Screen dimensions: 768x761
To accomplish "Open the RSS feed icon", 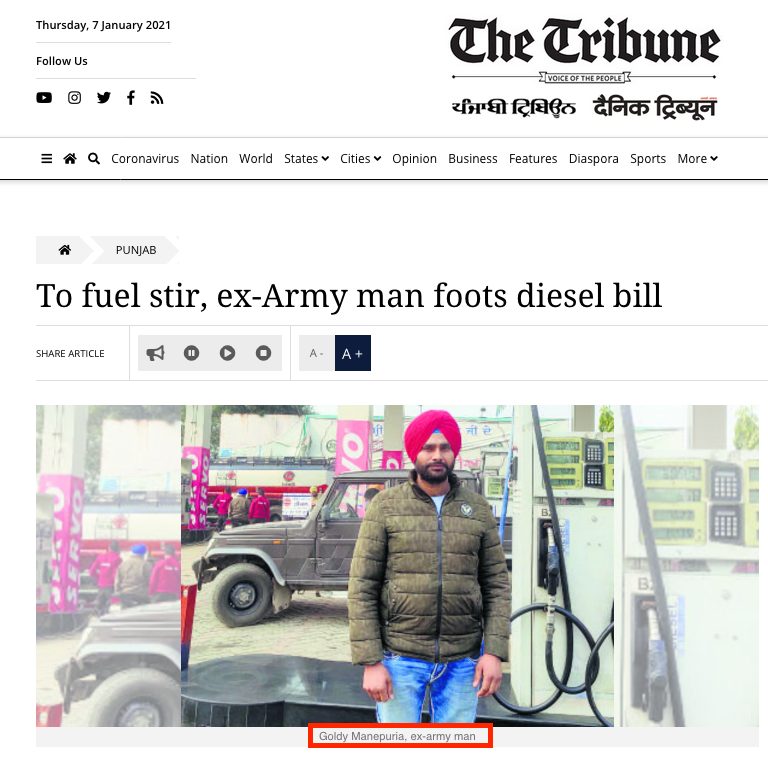I will (x=157, y=98).
